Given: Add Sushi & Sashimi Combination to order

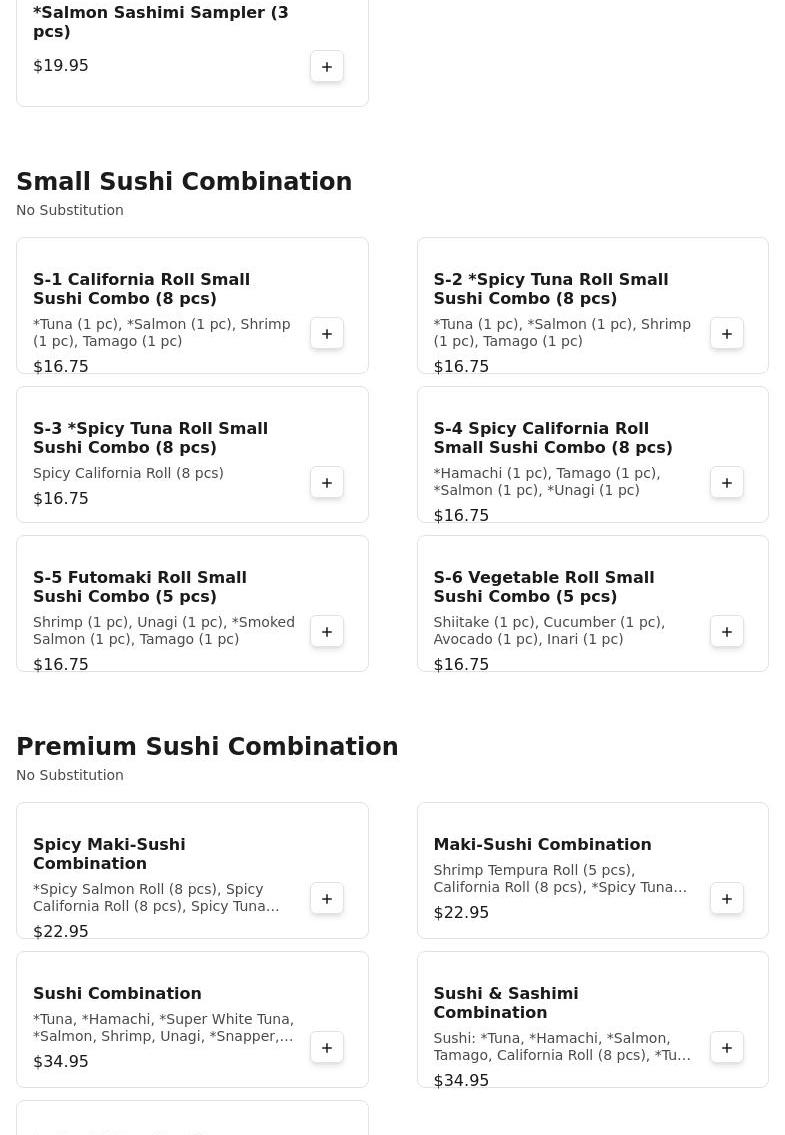Looking at the screenshot, I should 727,1048.
